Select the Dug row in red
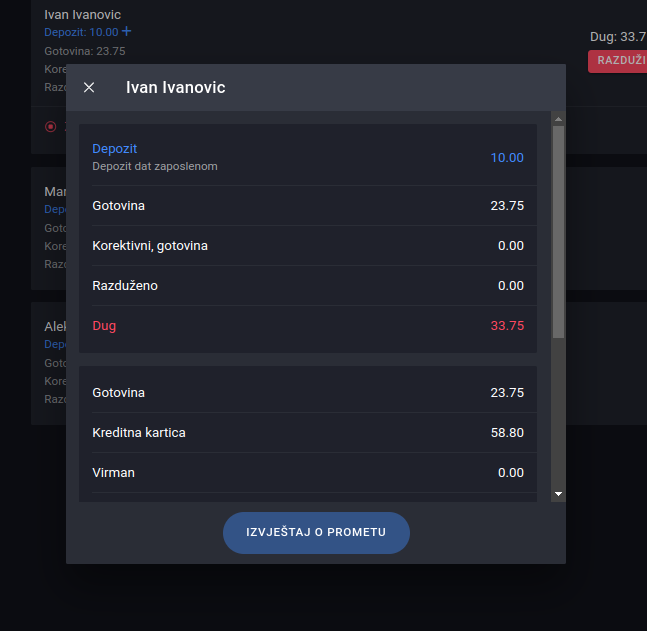Screen dimensions: 647x631 tap(104, 326)
